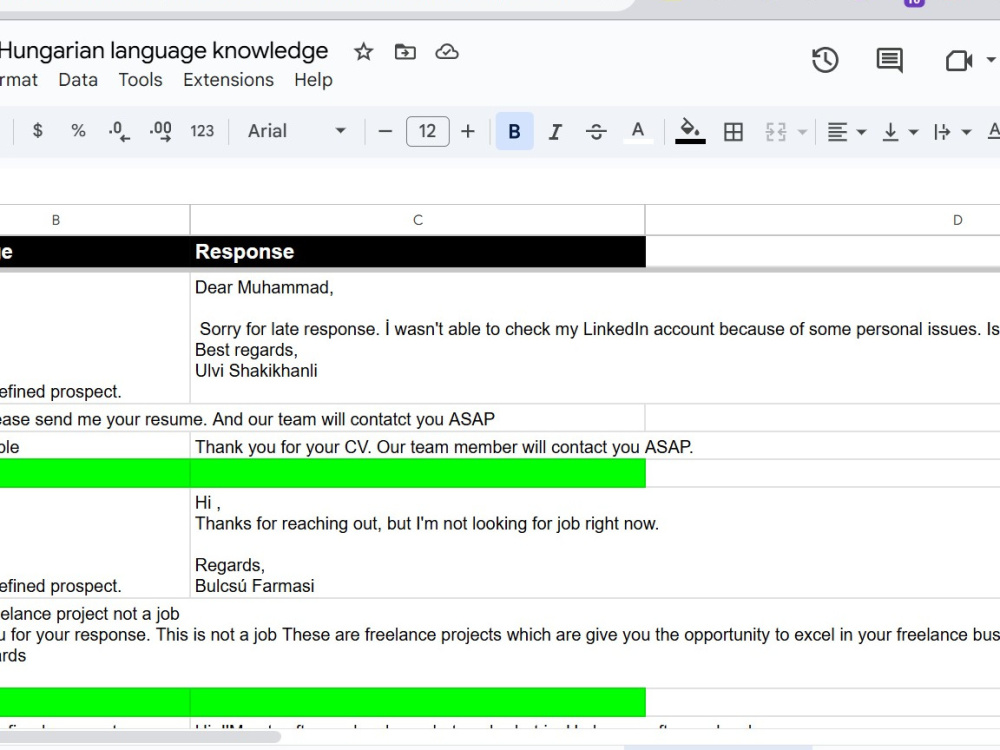Open the Data menu
Viewport: 1000px width, 750px height.
78,80
